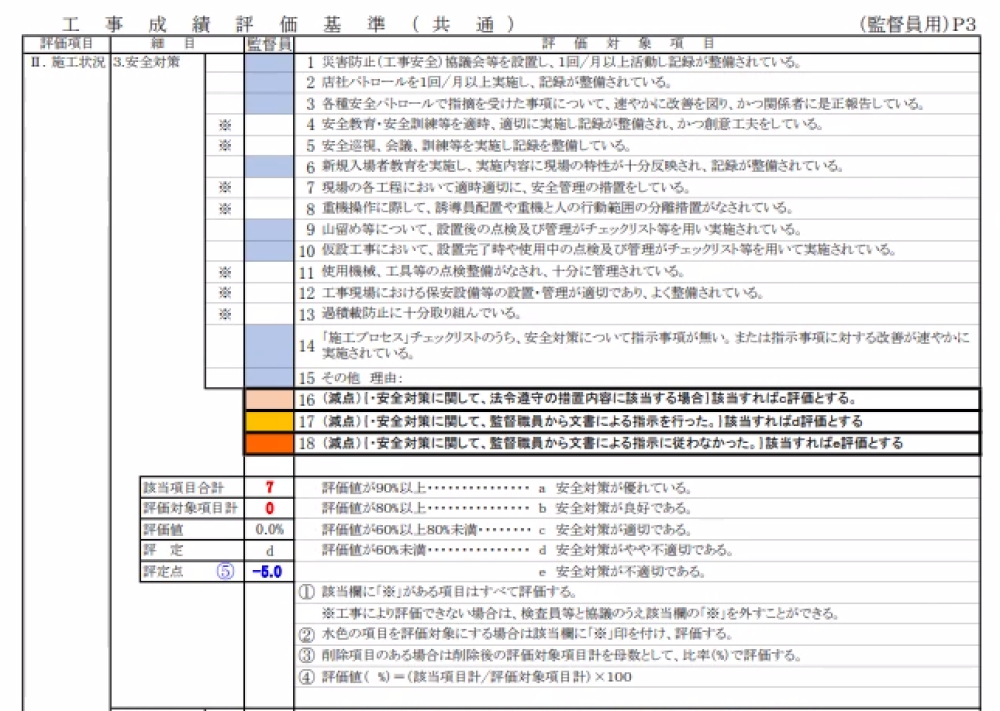Click the legend line 評価値が60%以上80%未満 c
Viewport: 1000px width, 711px height.
(507, 530)
